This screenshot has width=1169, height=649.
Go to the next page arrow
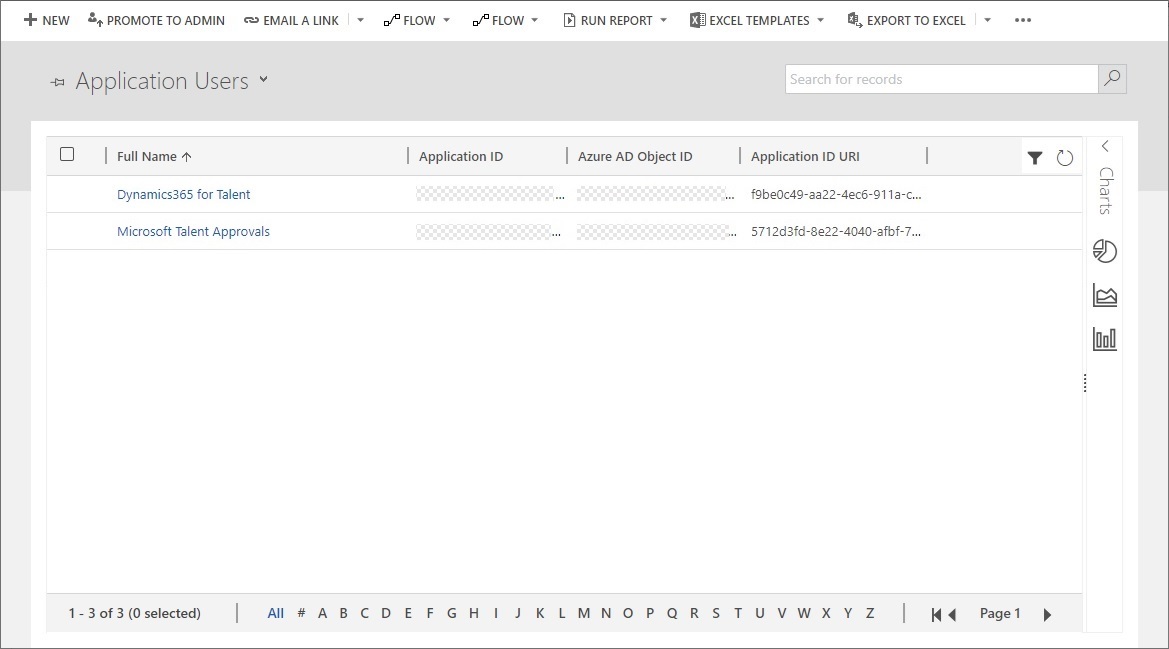pos(1047,615)
